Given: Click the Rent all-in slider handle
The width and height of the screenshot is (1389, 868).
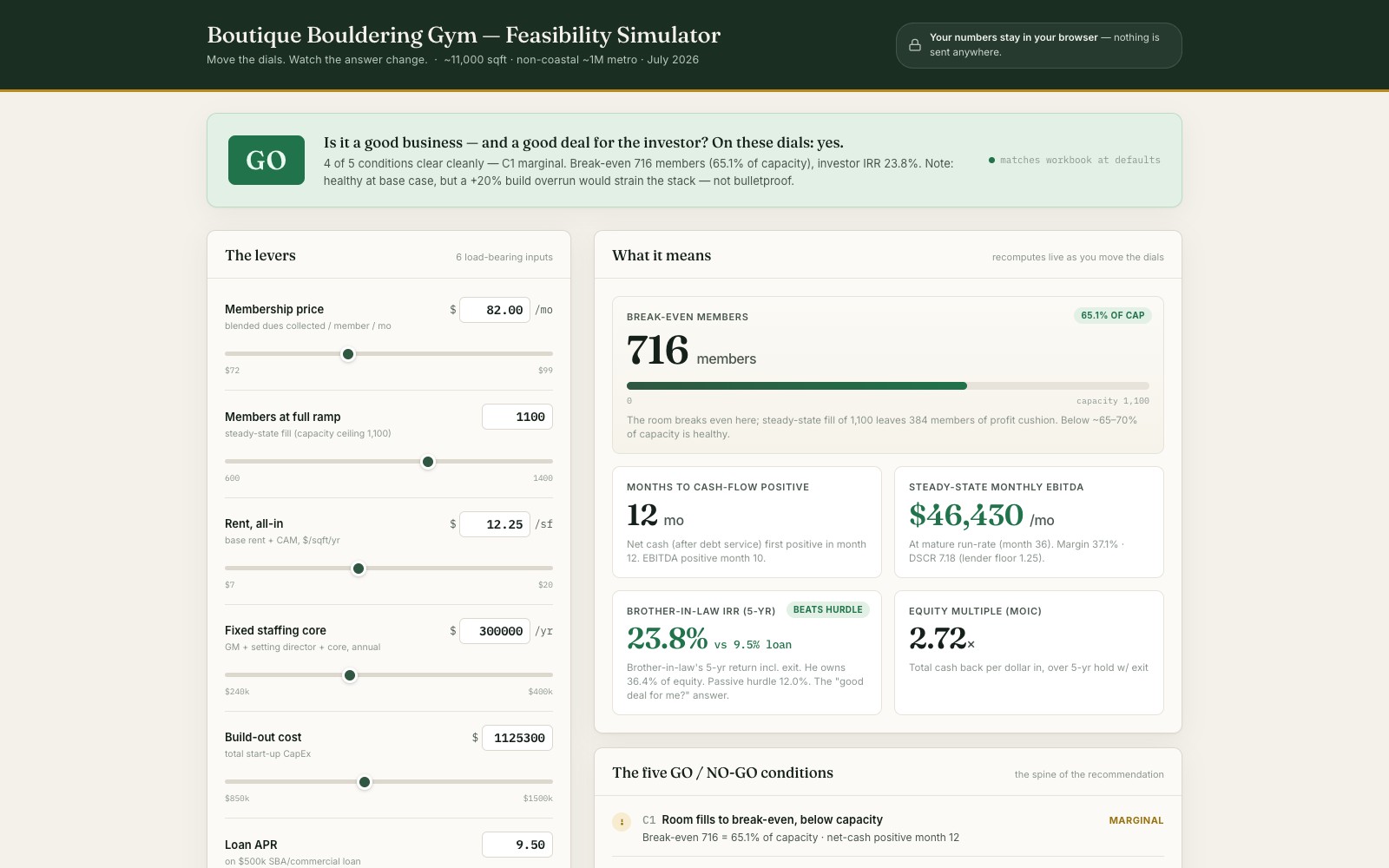Looking at the screenshot, I should tap(359, 569).
